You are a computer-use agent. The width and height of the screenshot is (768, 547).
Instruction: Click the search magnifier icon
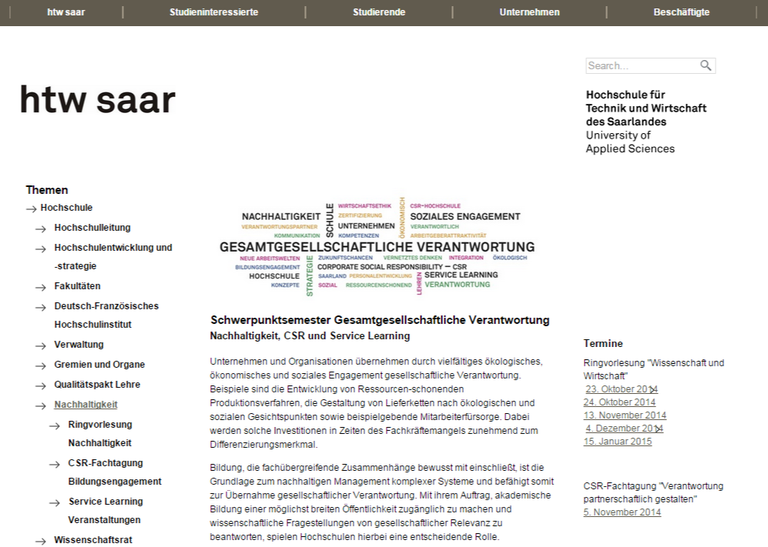(x=705, y=66)
